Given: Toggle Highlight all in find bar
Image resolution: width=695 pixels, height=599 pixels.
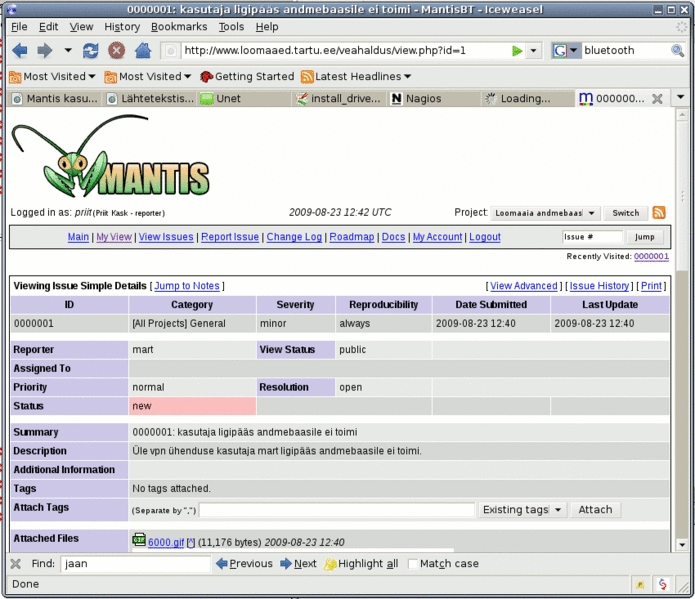Looking at the screenshot, I should click(360, 564).
